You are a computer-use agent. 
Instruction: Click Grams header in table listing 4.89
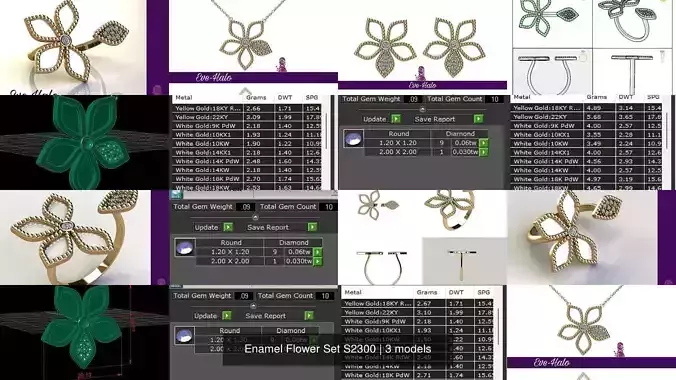click(x=597, y=97)
